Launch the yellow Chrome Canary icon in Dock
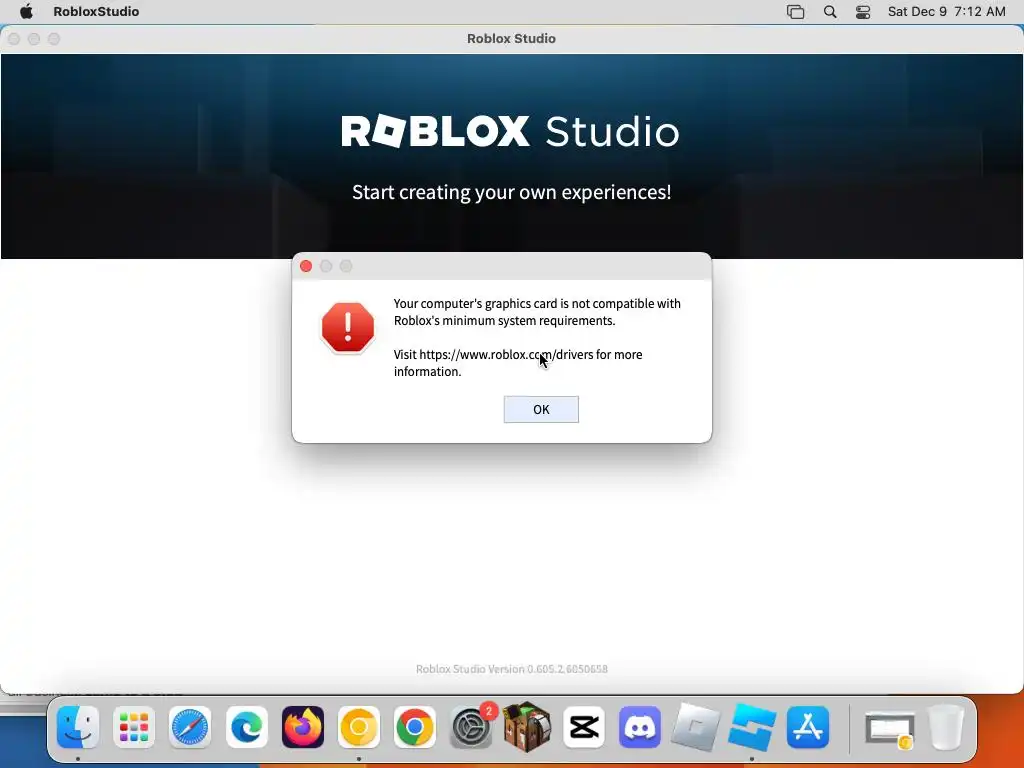The image size is (1024, 768). (x=359, y=727)
